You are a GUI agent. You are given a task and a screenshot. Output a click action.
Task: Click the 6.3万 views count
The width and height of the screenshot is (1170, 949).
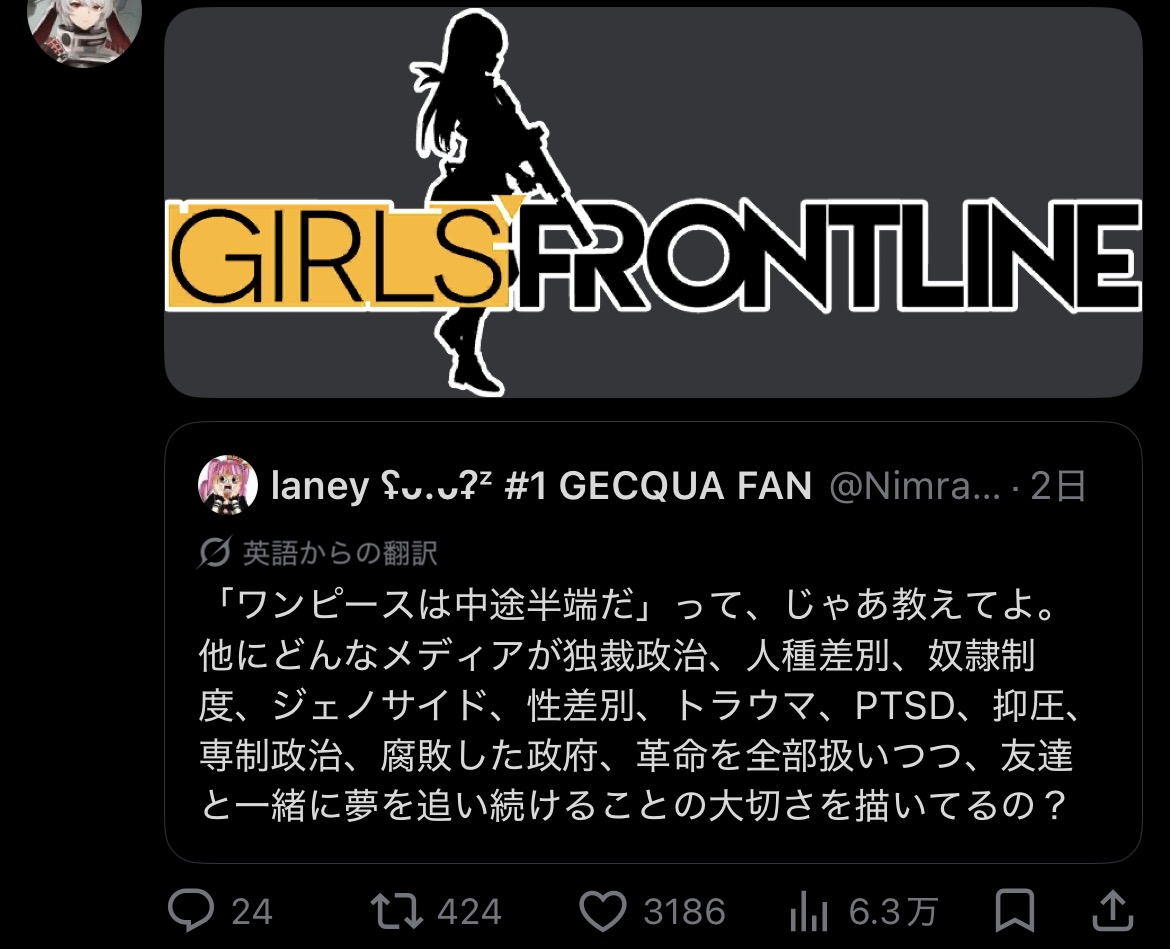pos(893,912)
